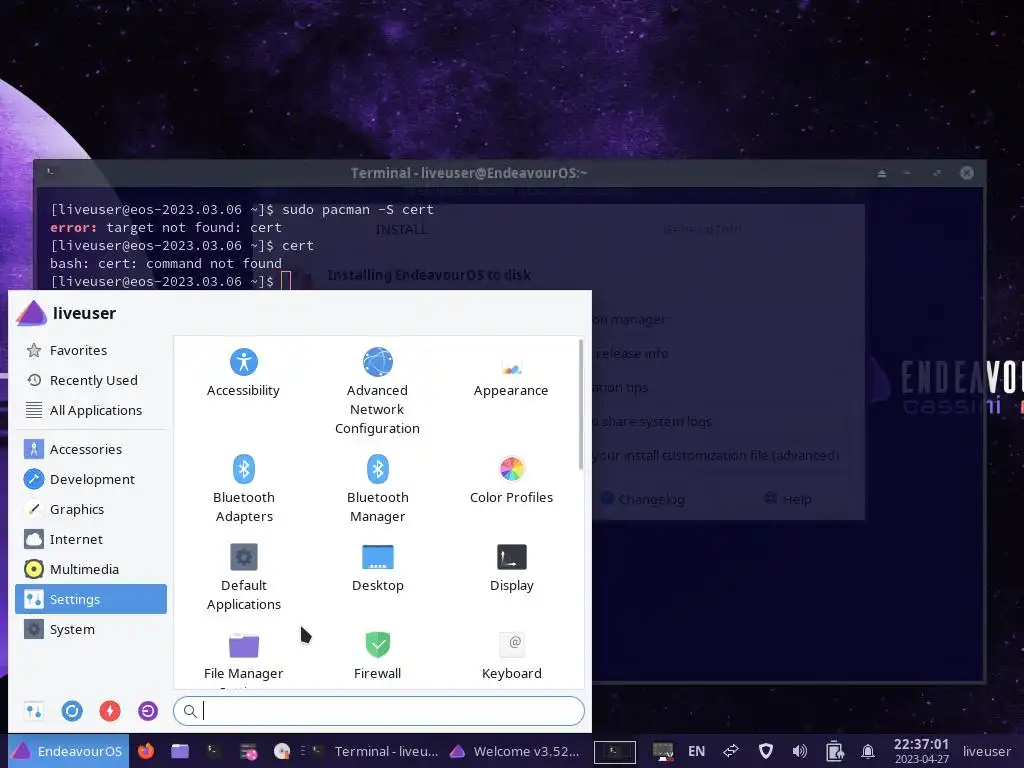This screenshot has height=768, width=1024.
Task: Click the purple log out icon at menu bottom
Action: (148, 711)
